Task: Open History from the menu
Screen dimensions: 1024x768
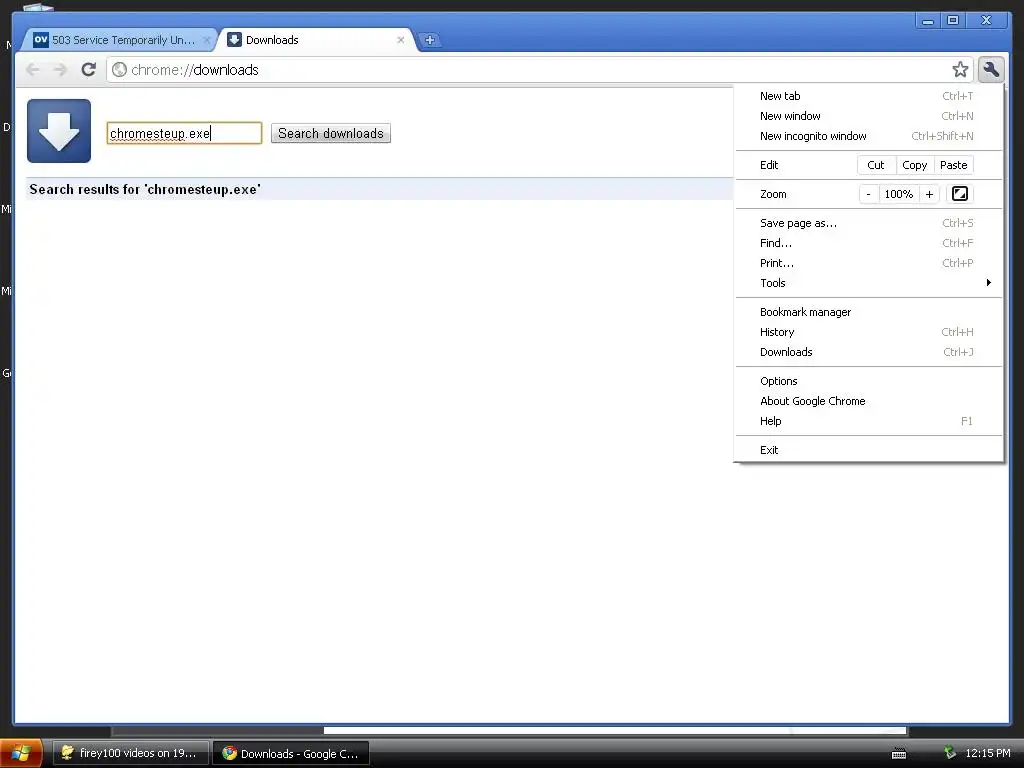Action: point(868,332)
